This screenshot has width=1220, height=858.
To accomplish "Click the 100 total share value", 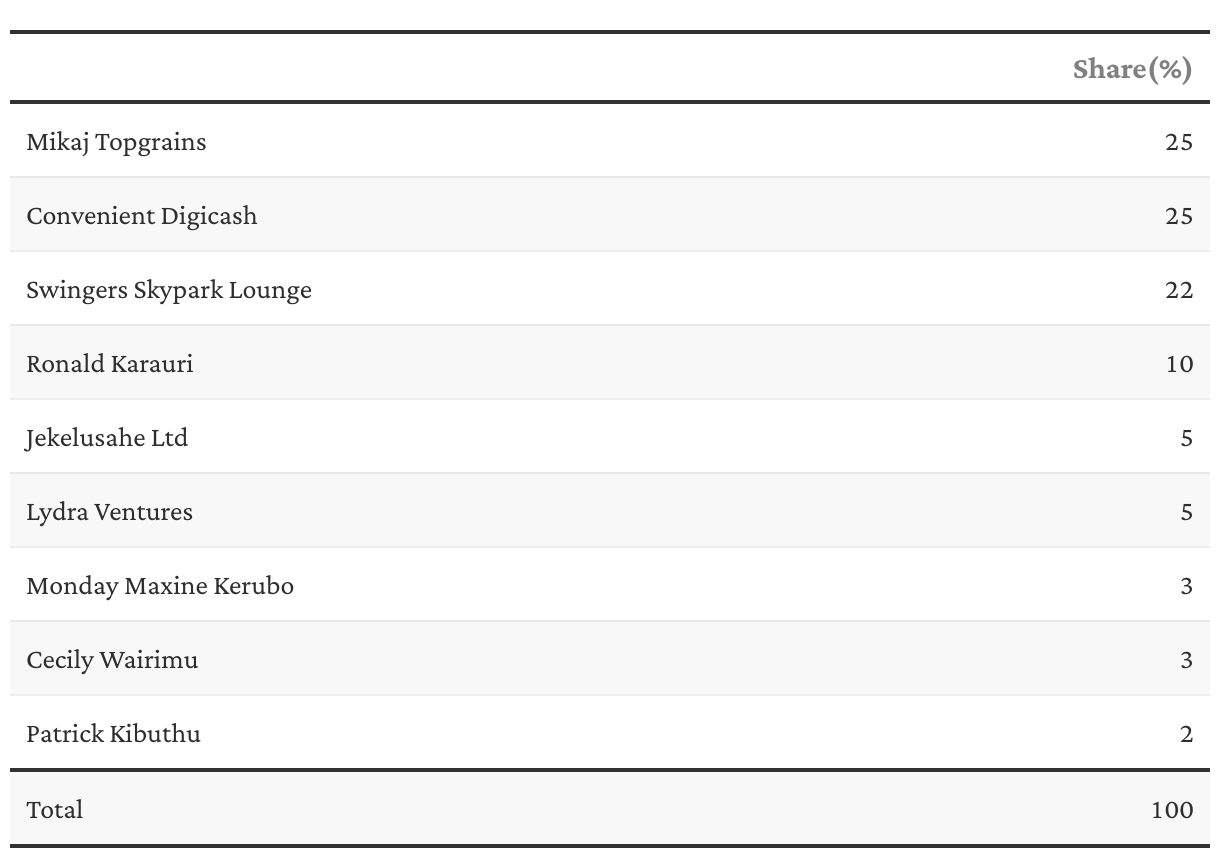I will point(1172,809).
